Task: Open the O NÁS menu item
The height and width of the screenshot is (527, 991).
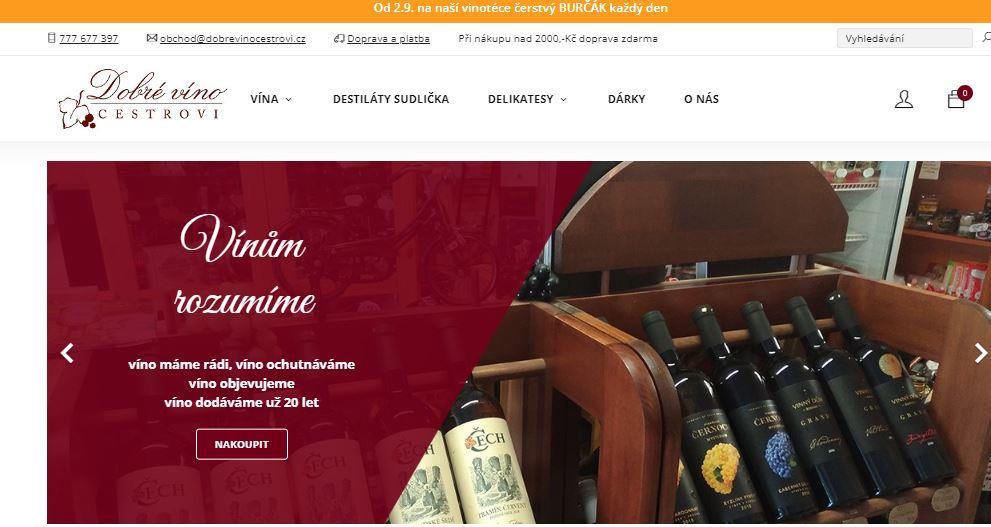Action: 702,99
